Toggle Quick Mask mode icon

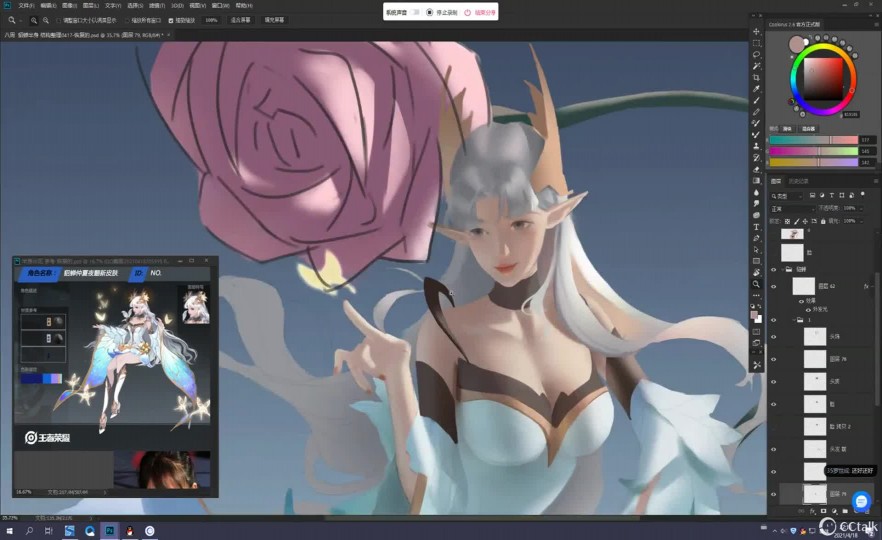click(x=757, y=332)
